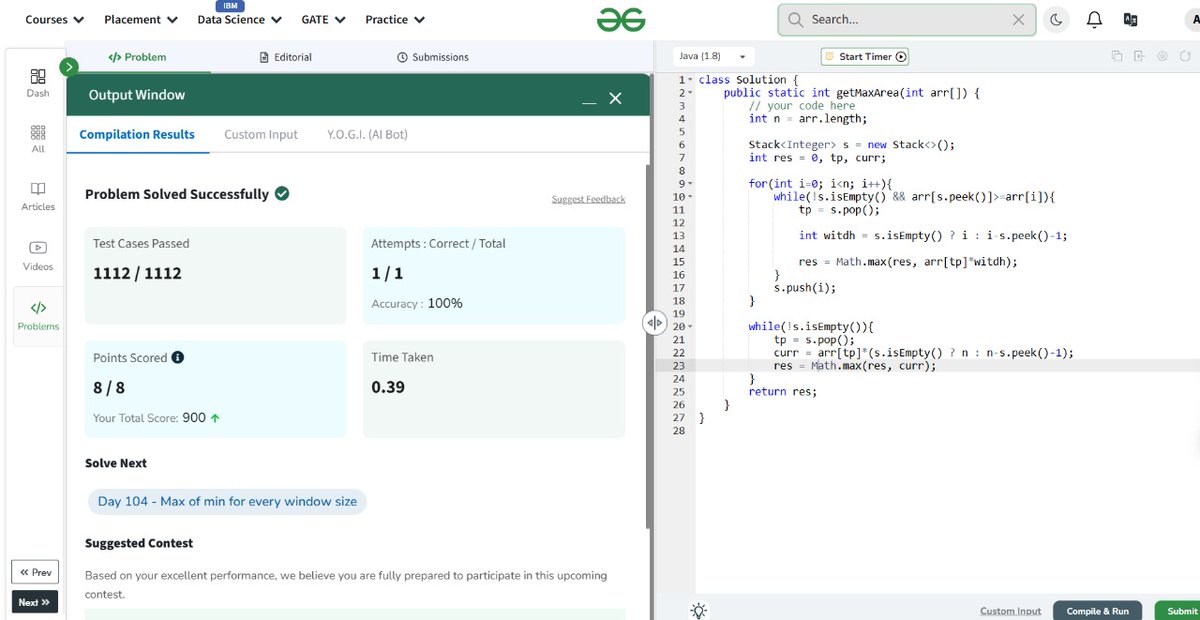Switch to the Problem tab

(138, 57)
